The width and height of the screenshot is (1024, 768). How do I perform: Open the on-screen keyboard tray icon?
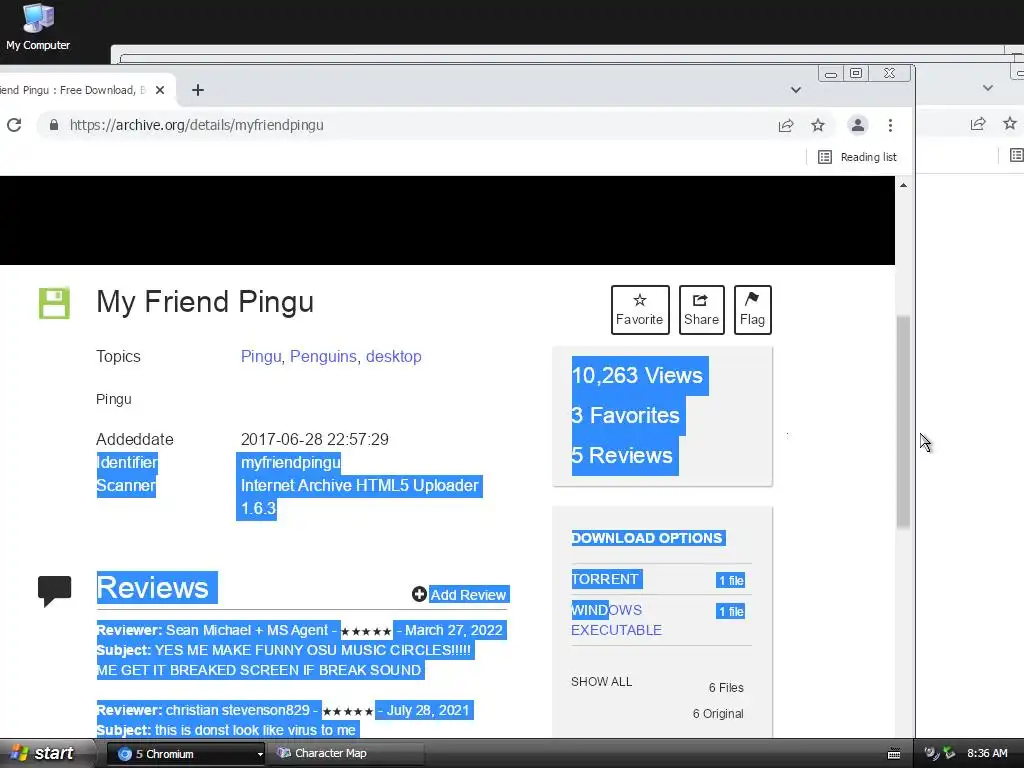(893, 754)
